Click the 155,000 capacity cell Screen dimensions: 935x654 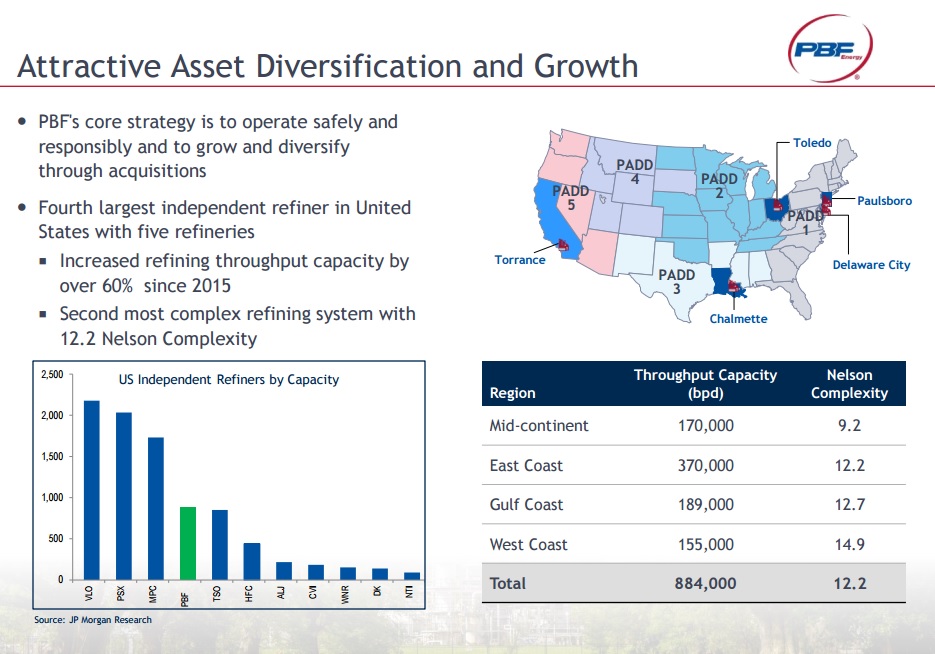[705, 544]
